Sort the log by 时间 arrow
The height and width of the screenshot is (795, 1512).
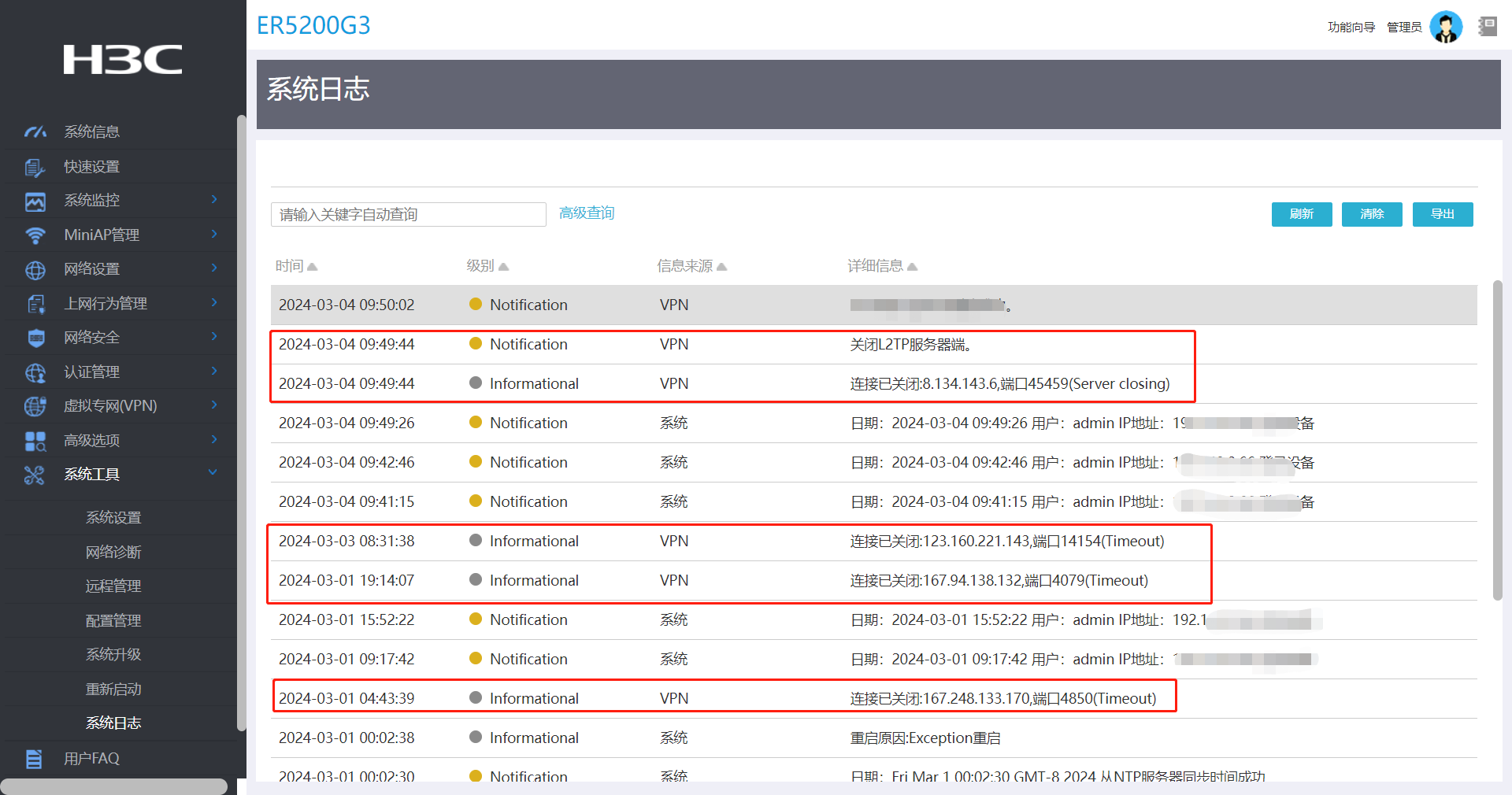[x=312, y=267]
